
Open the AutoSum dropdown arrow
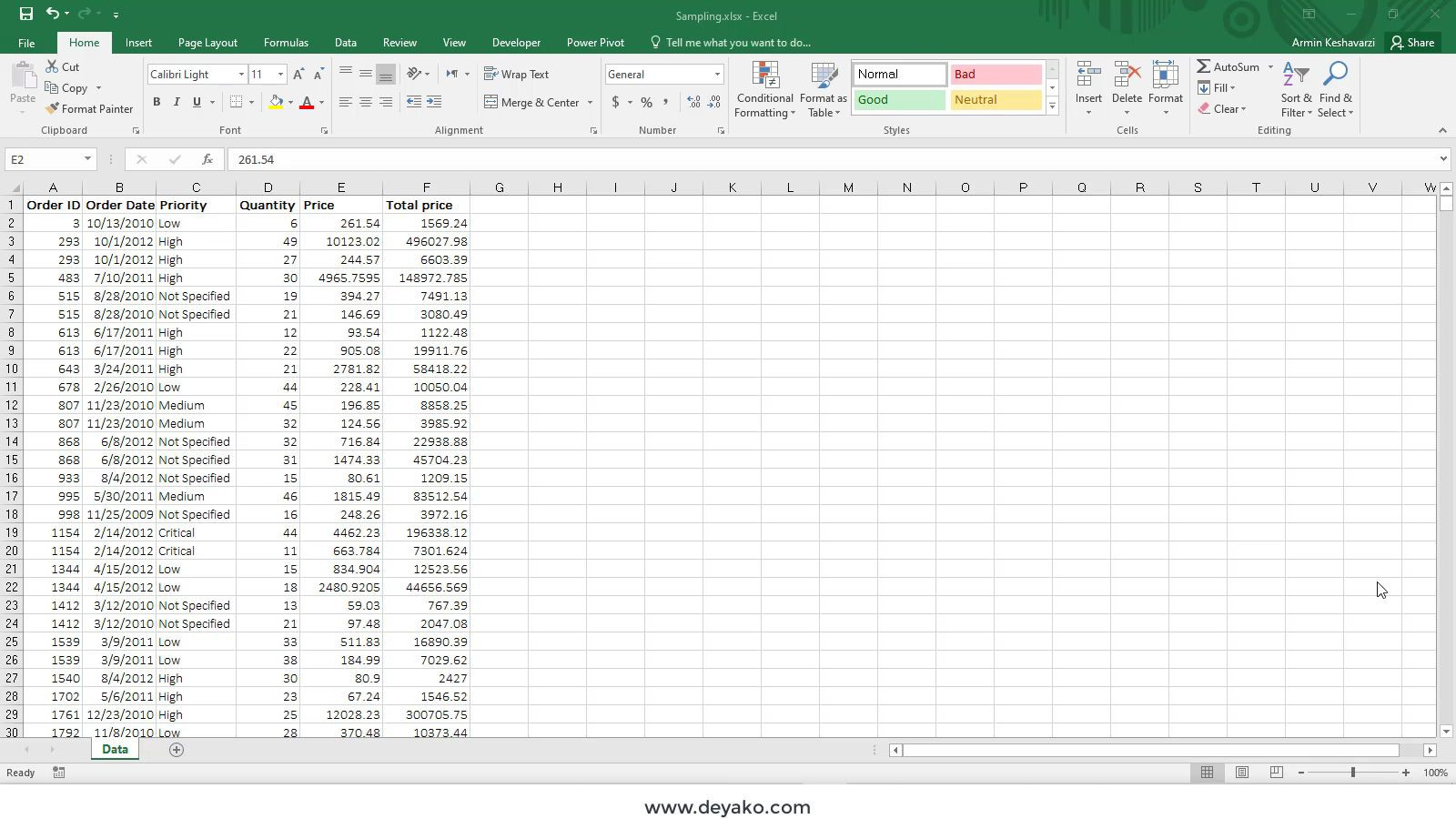1270,66
